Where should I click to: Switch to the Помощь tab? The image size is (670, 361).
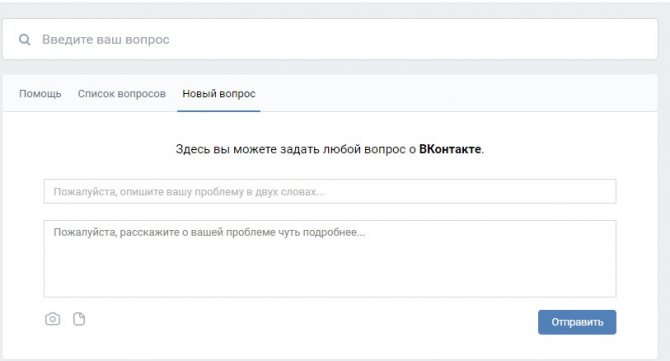(x=40, y=94)
